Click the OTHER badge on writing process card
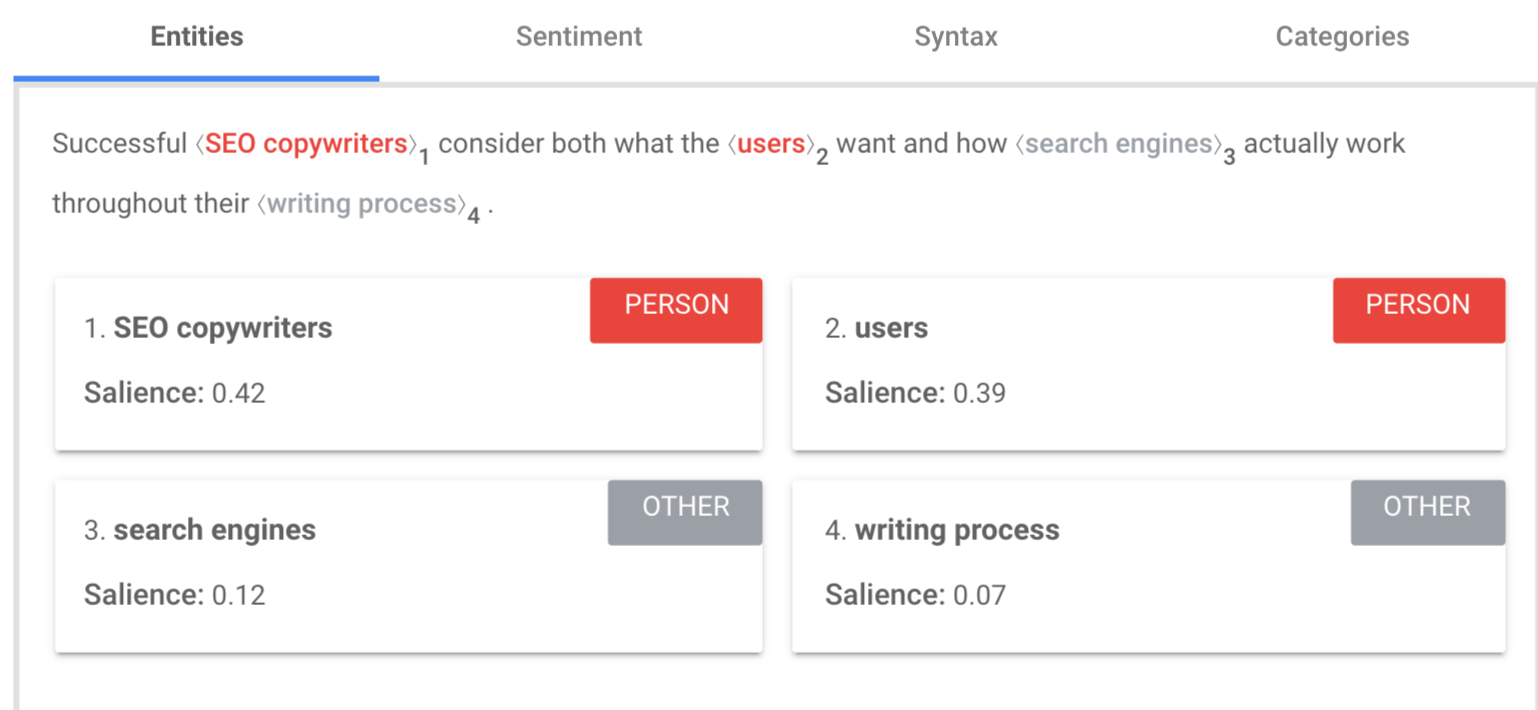 (x=1427, y=507)
